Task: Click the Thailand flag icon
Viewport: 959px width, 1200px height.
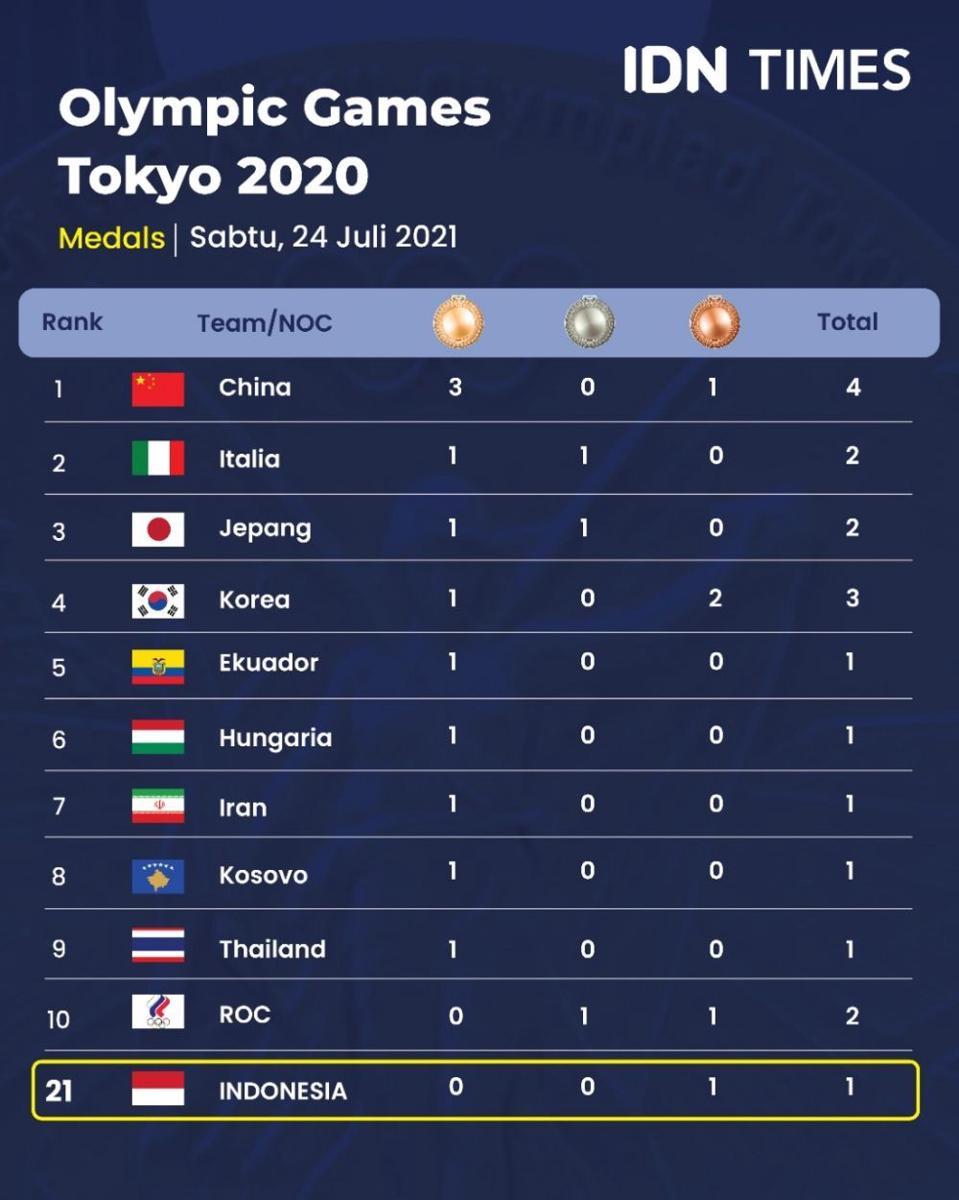Action: 158,945
